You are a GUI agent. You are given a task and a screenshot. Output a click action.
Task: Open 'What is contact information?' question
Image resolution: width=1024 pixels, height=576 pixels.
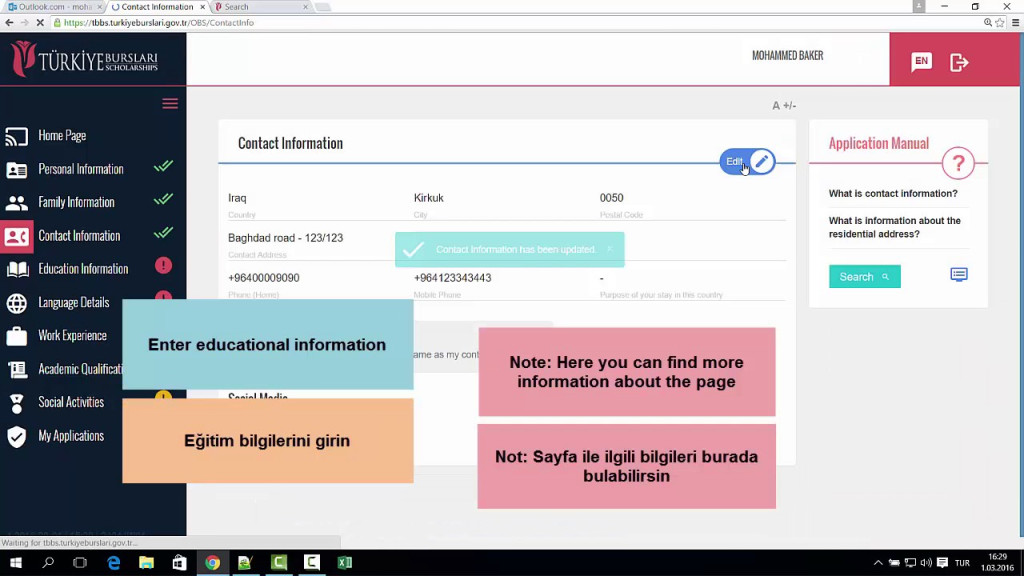[x=893, y=194]
